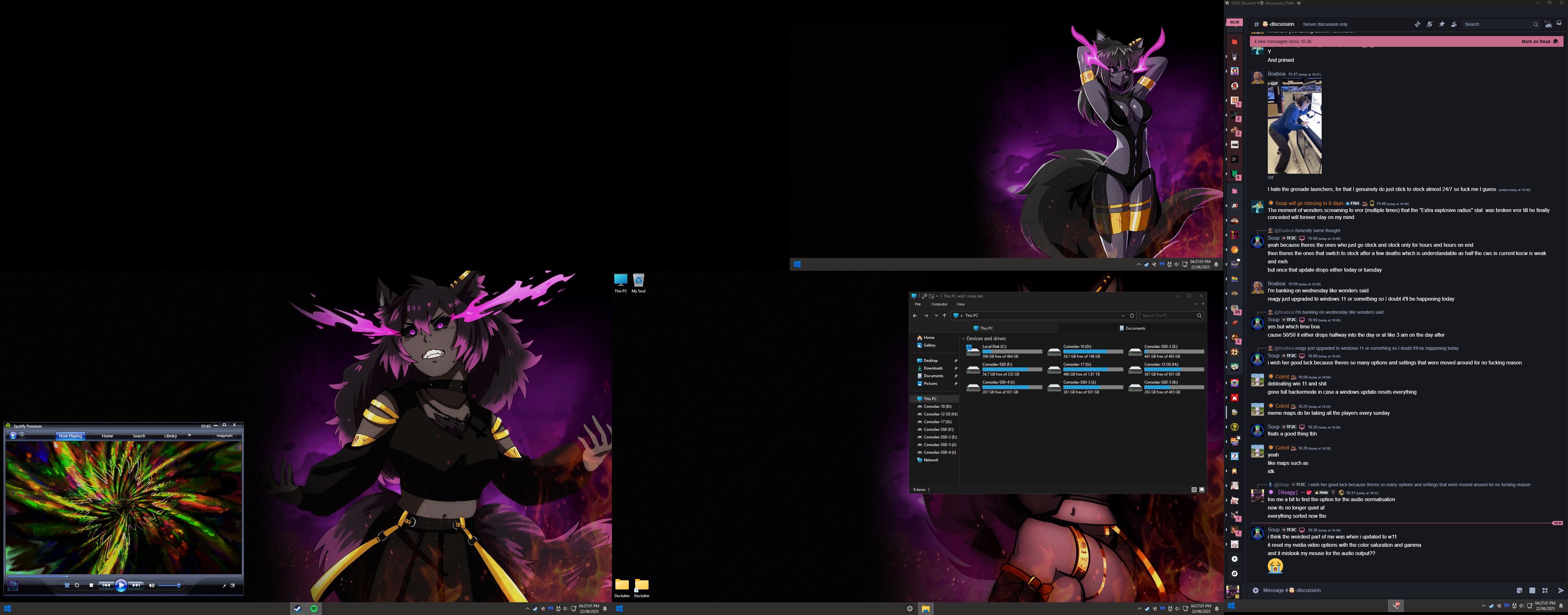
Task: Expand more tabs chevron in Spotify
Action: (x=189, y=436)
